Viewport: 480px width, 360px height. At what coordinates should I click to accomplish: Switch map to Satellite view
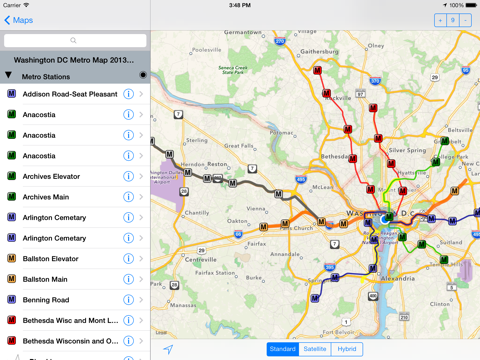point(315,349)
